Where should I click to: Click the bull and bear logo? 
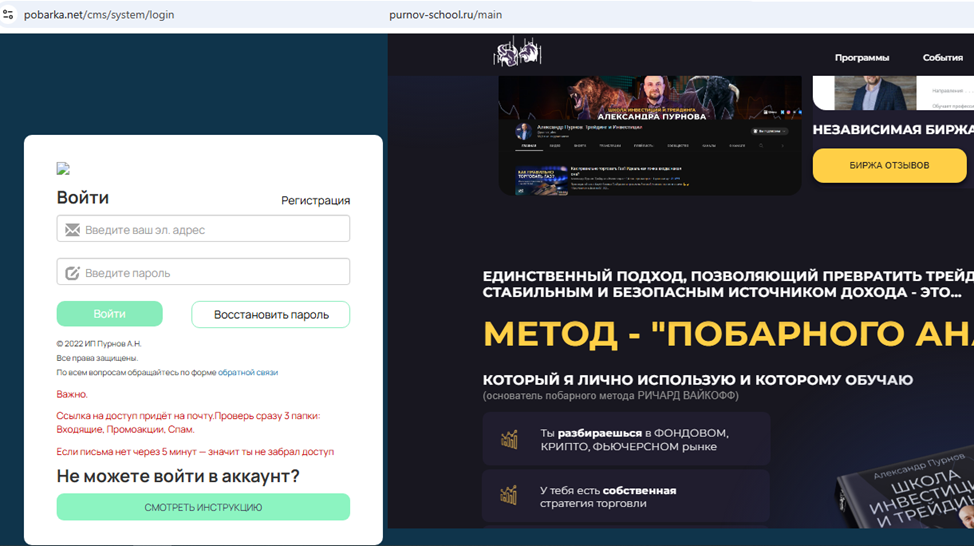pyautogui.click(x=517, y=53)
